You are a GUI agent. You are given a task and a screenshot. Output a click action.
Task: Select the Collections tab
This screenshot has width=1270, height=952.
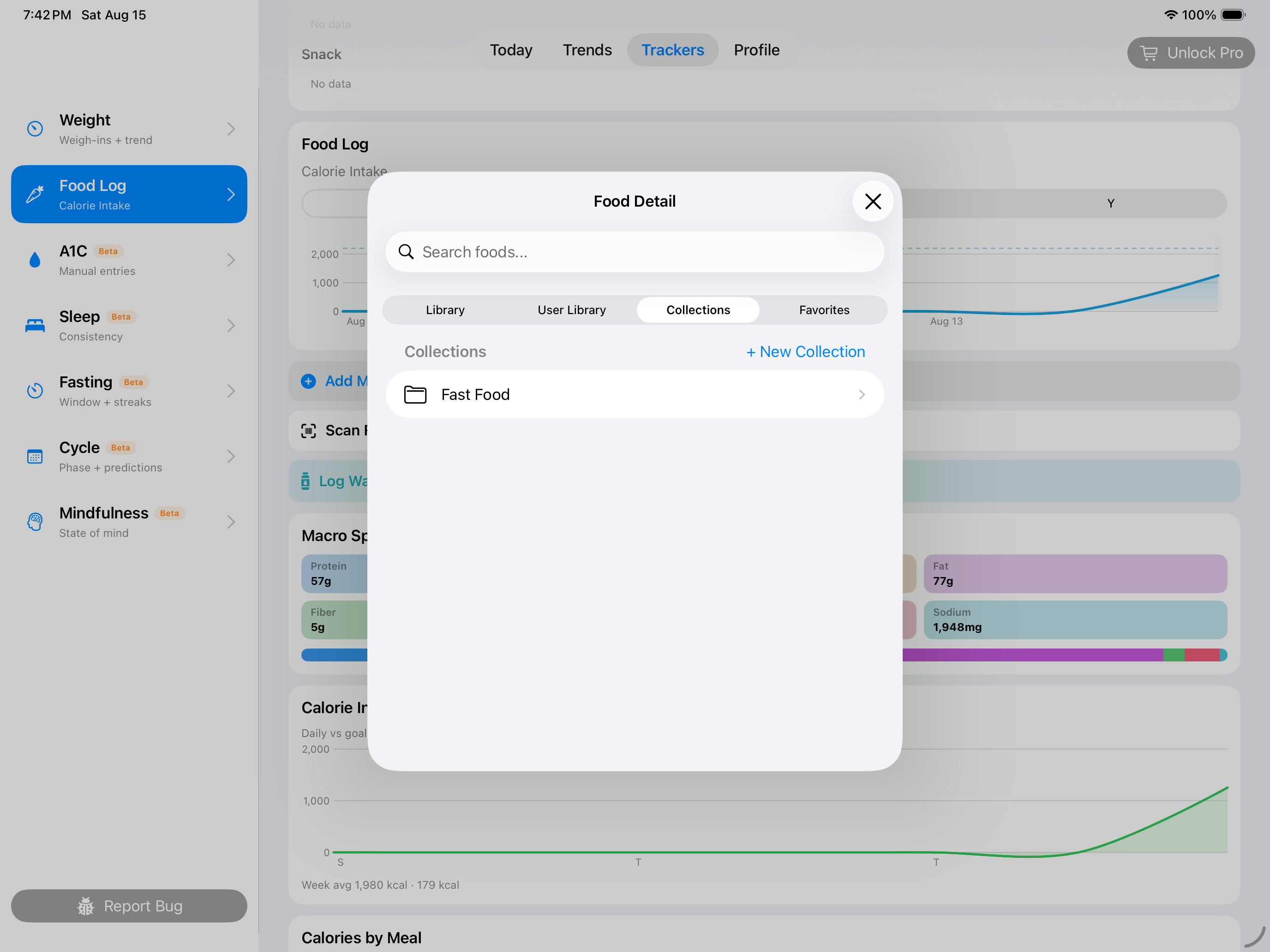pos(698,310)
